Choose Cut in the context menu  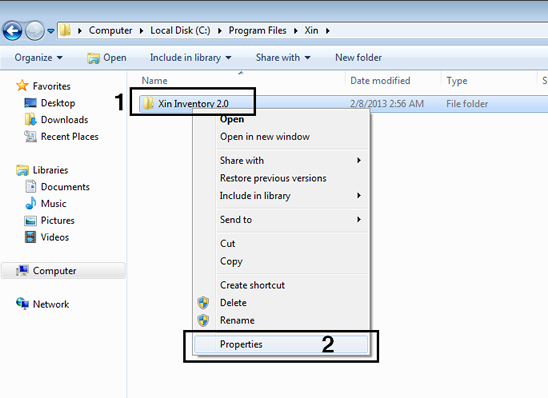tap(228, 244)
